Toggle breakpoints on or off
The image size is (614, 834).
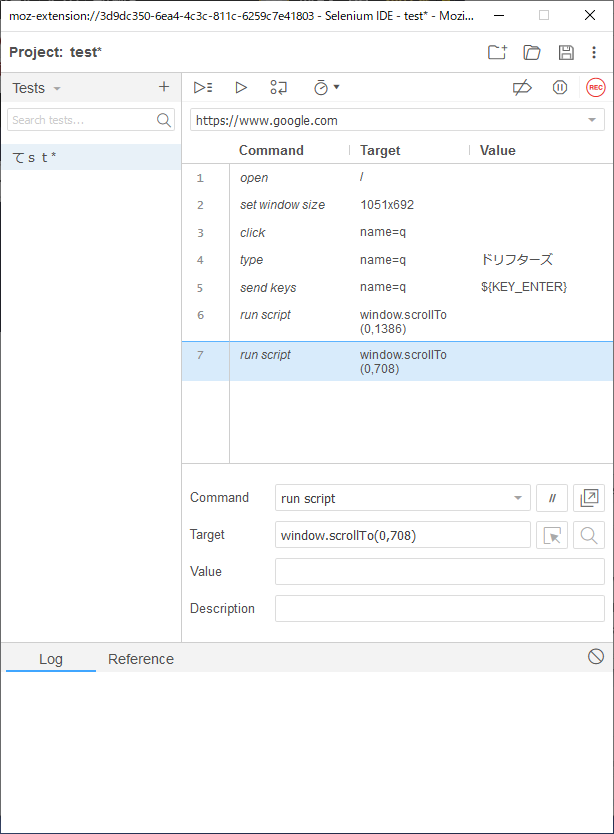[x=522, y=88]
